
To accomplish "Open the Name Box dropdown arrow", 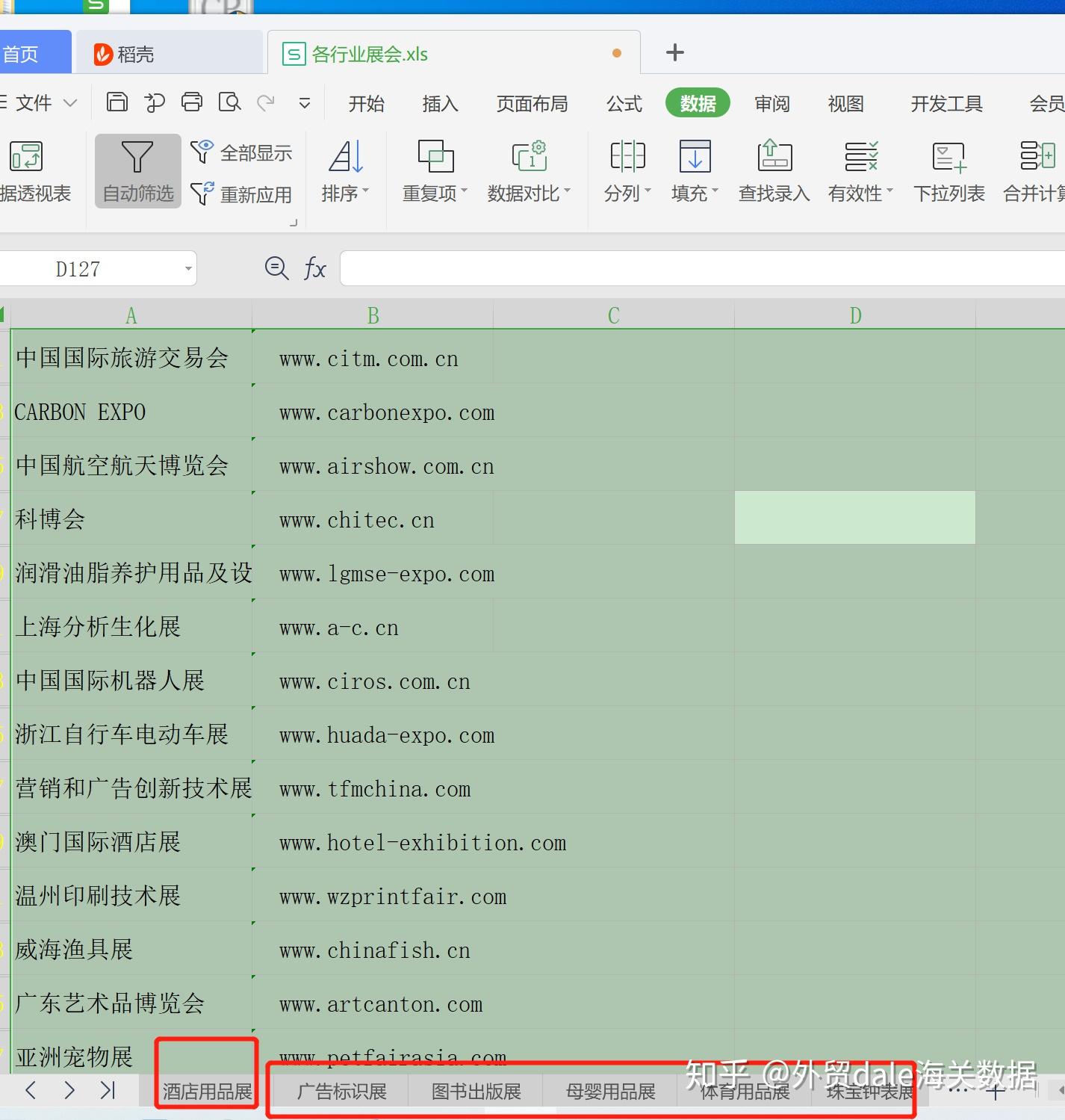I will (188, 269).
